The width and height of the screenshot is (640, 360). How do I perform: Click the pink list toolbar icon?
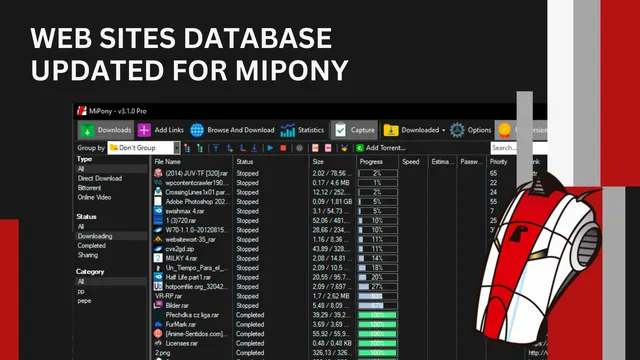(328, 148)
